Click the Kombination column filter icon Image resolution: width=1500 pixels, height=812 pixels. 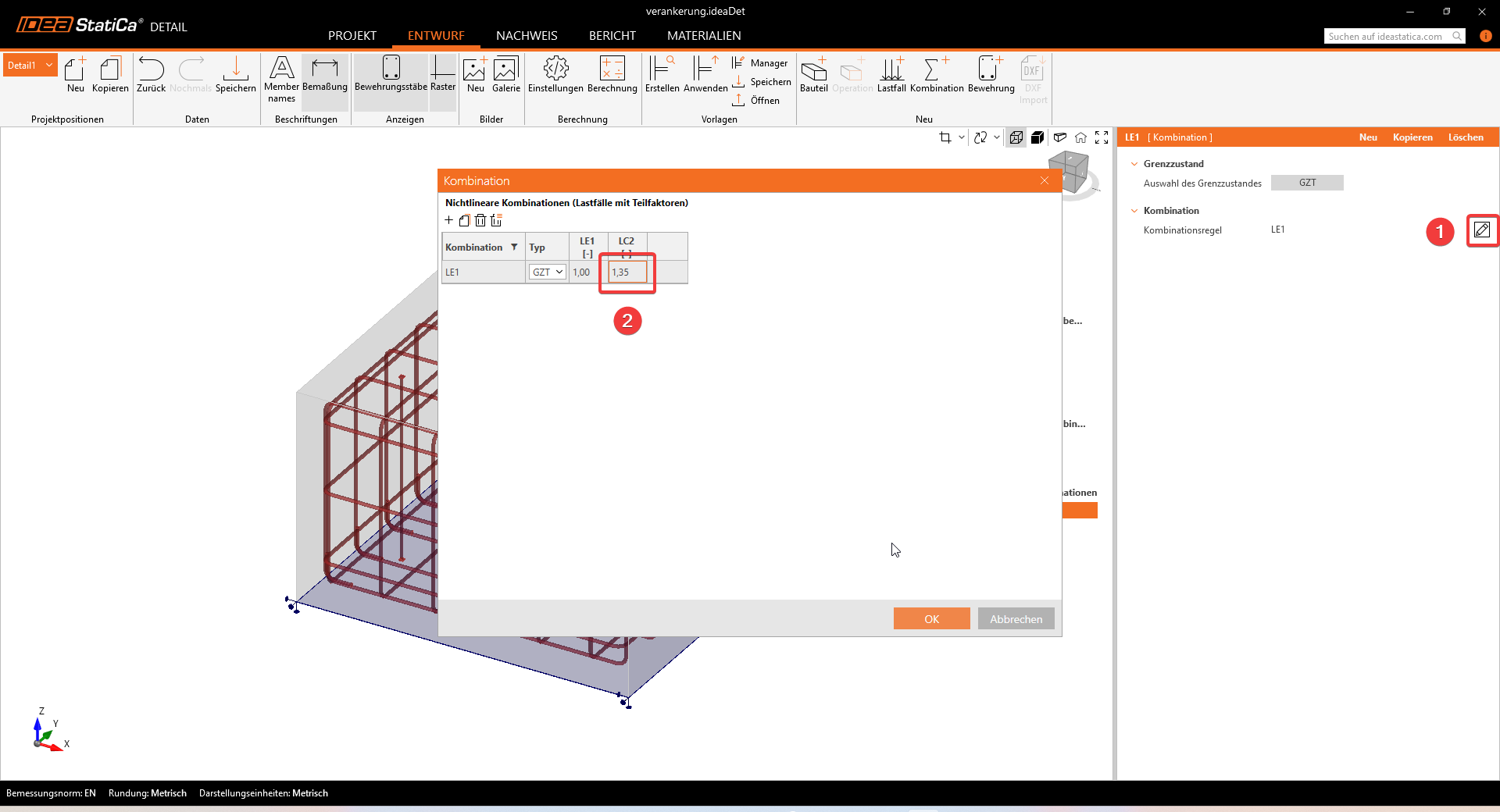[514, 247]
